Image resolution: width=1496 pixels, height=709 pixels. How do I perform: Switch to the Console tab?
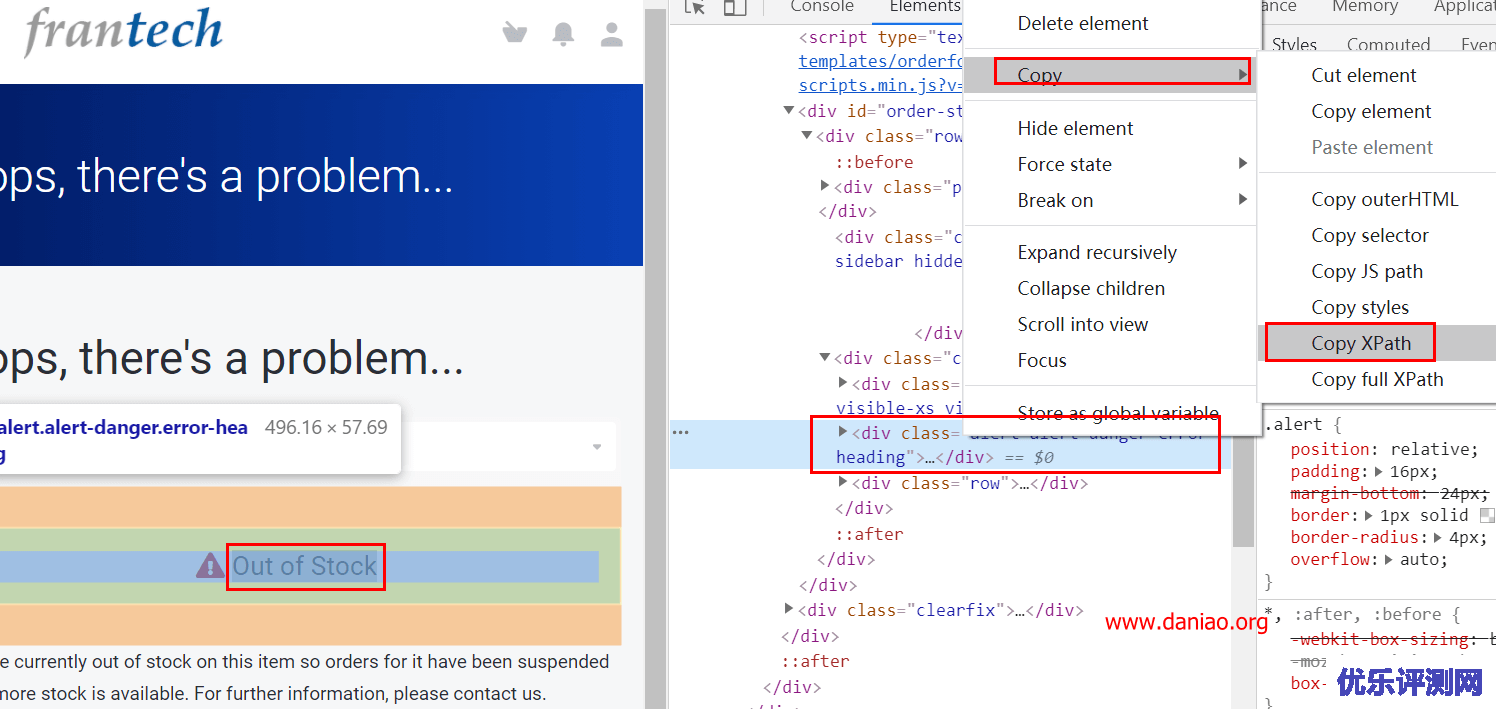click(x=821, y=7)
